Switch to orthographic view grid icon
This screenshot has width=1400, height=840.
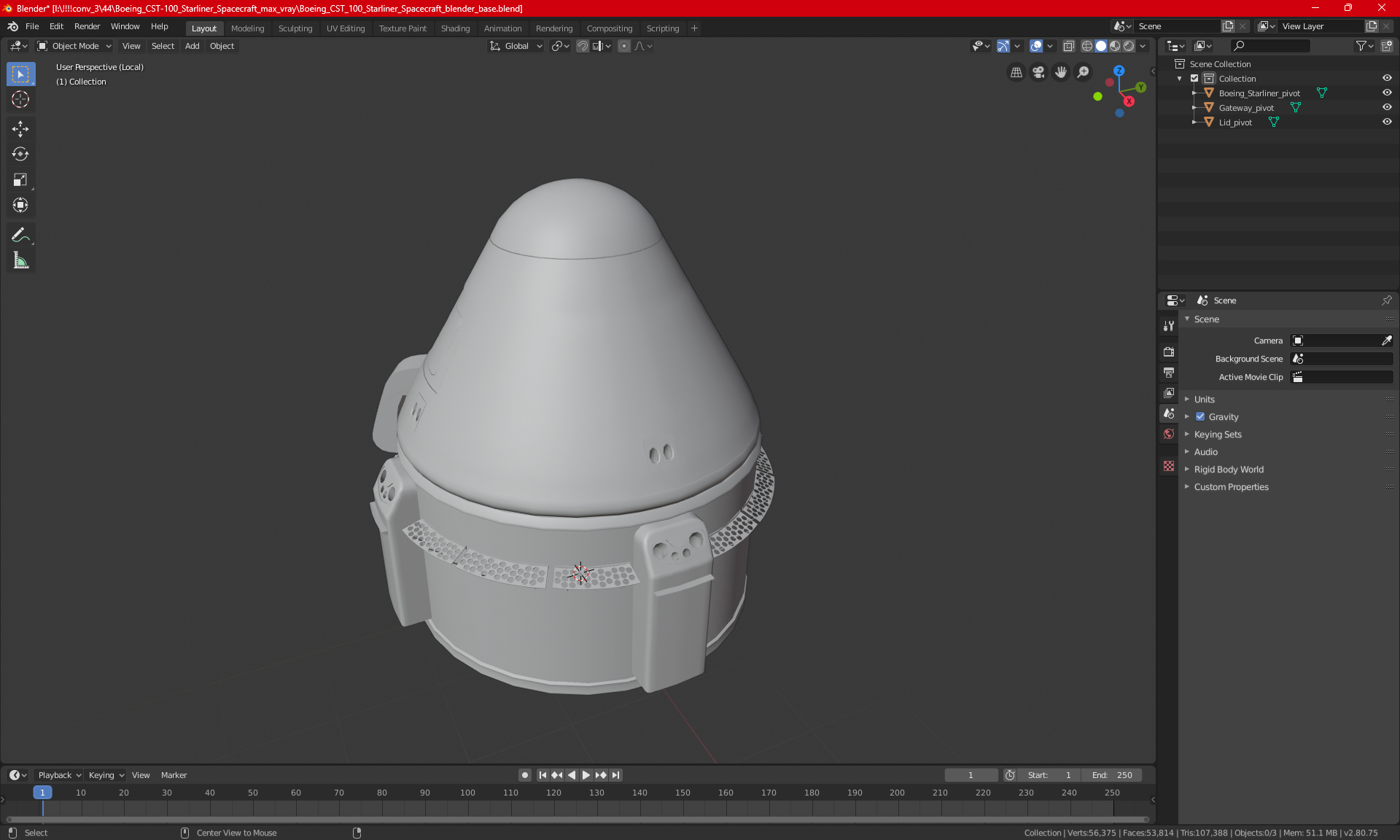coord(1016,72)
